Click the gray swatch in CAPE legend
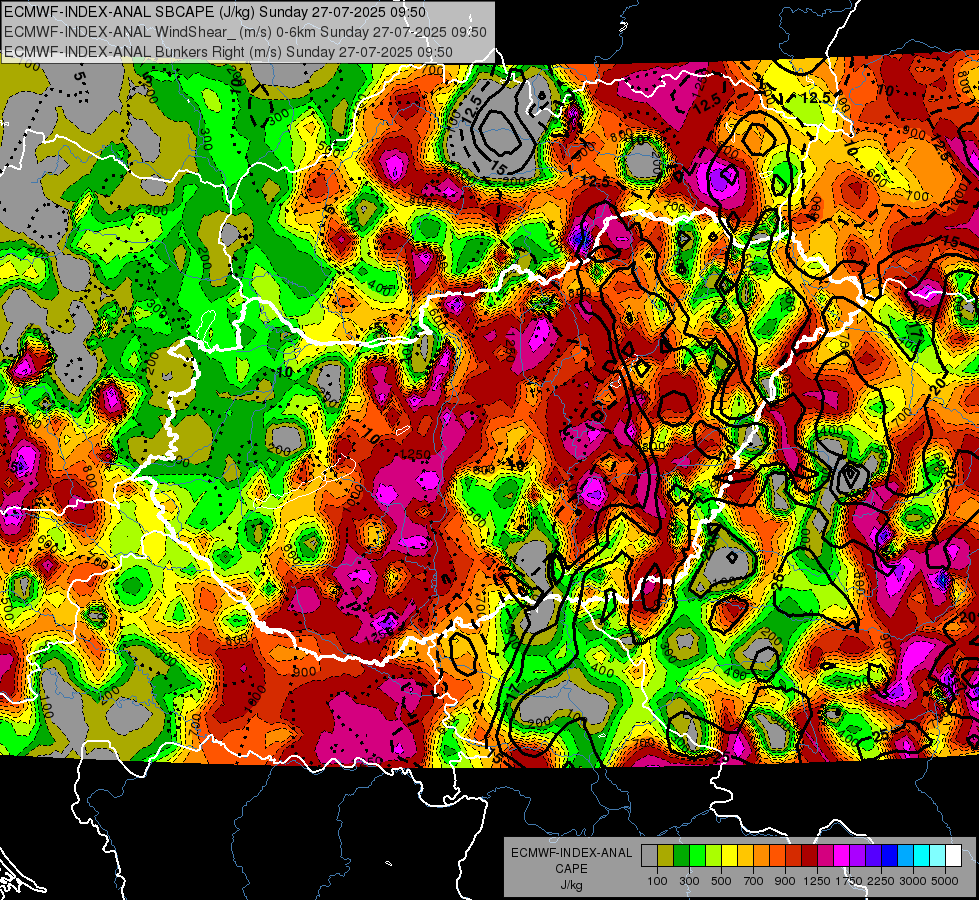Screen dimensions: 979x900 [x=649, y=856]
